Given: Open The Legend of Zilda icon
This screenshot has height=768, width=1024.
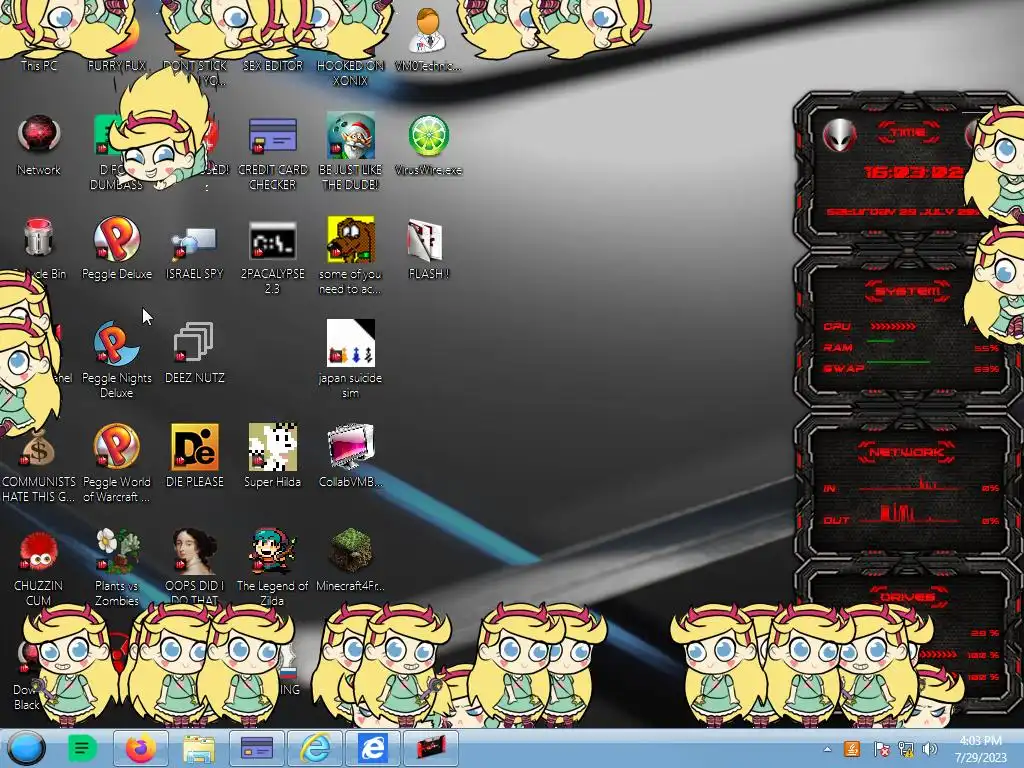Looking at the screenshot, I should point(272,551).
